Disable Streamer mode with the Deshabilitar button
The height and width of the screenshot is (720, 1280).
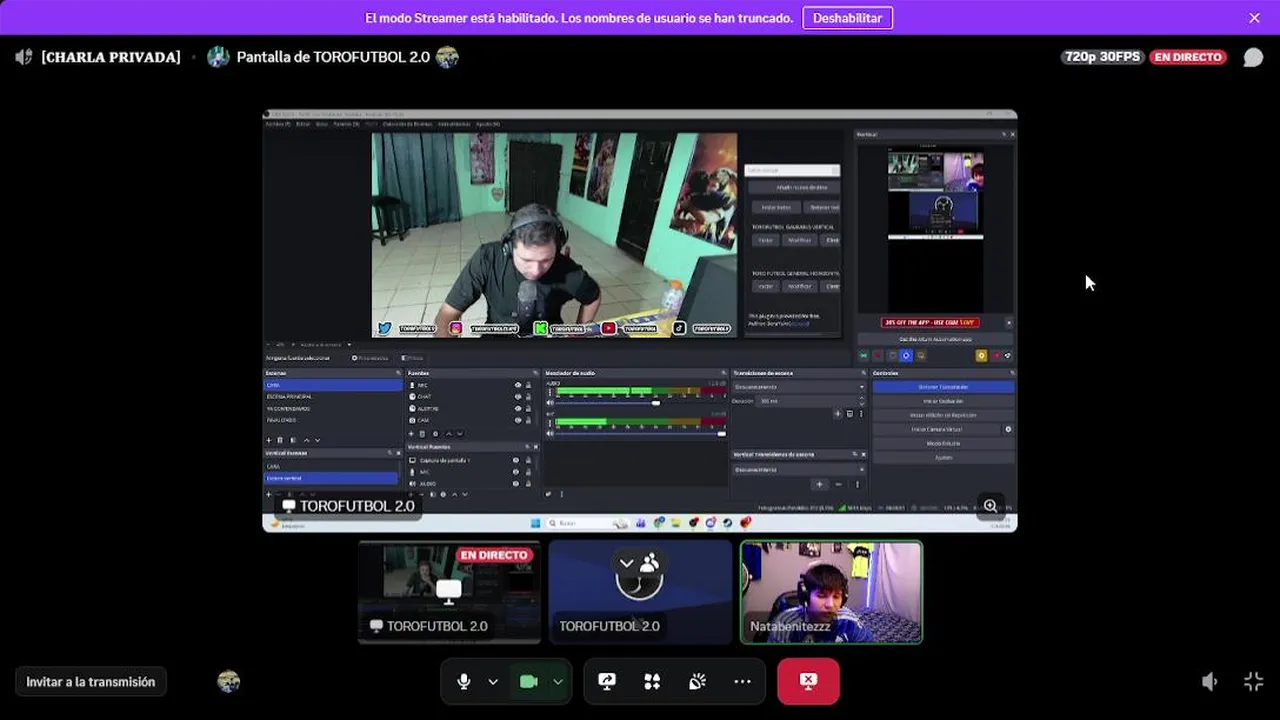tap(847, 18)
